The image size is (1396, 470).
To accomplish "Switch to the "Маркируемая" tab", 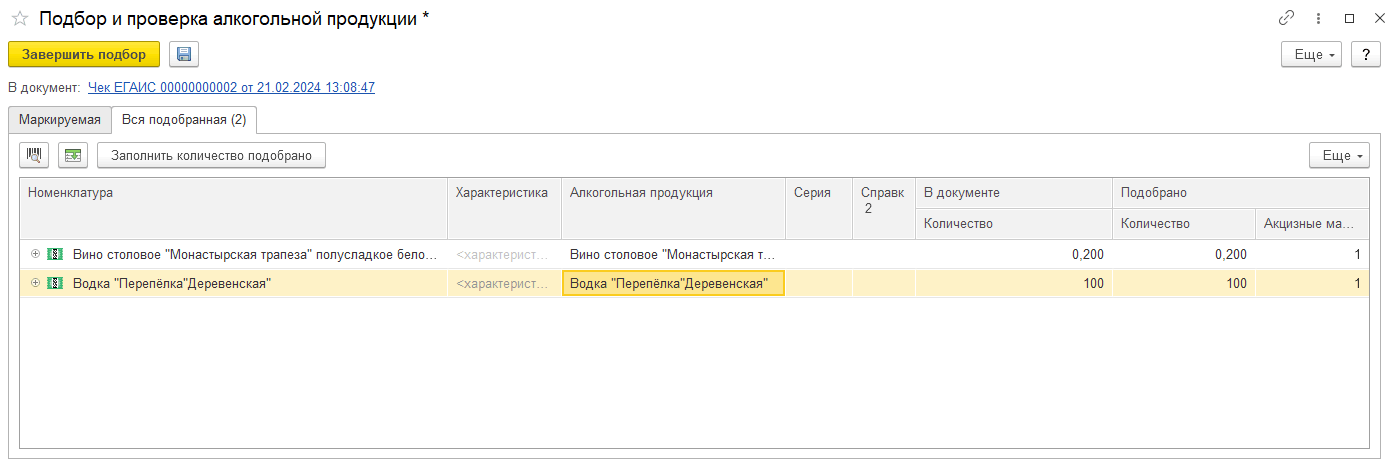I will [x=60, y=120].
